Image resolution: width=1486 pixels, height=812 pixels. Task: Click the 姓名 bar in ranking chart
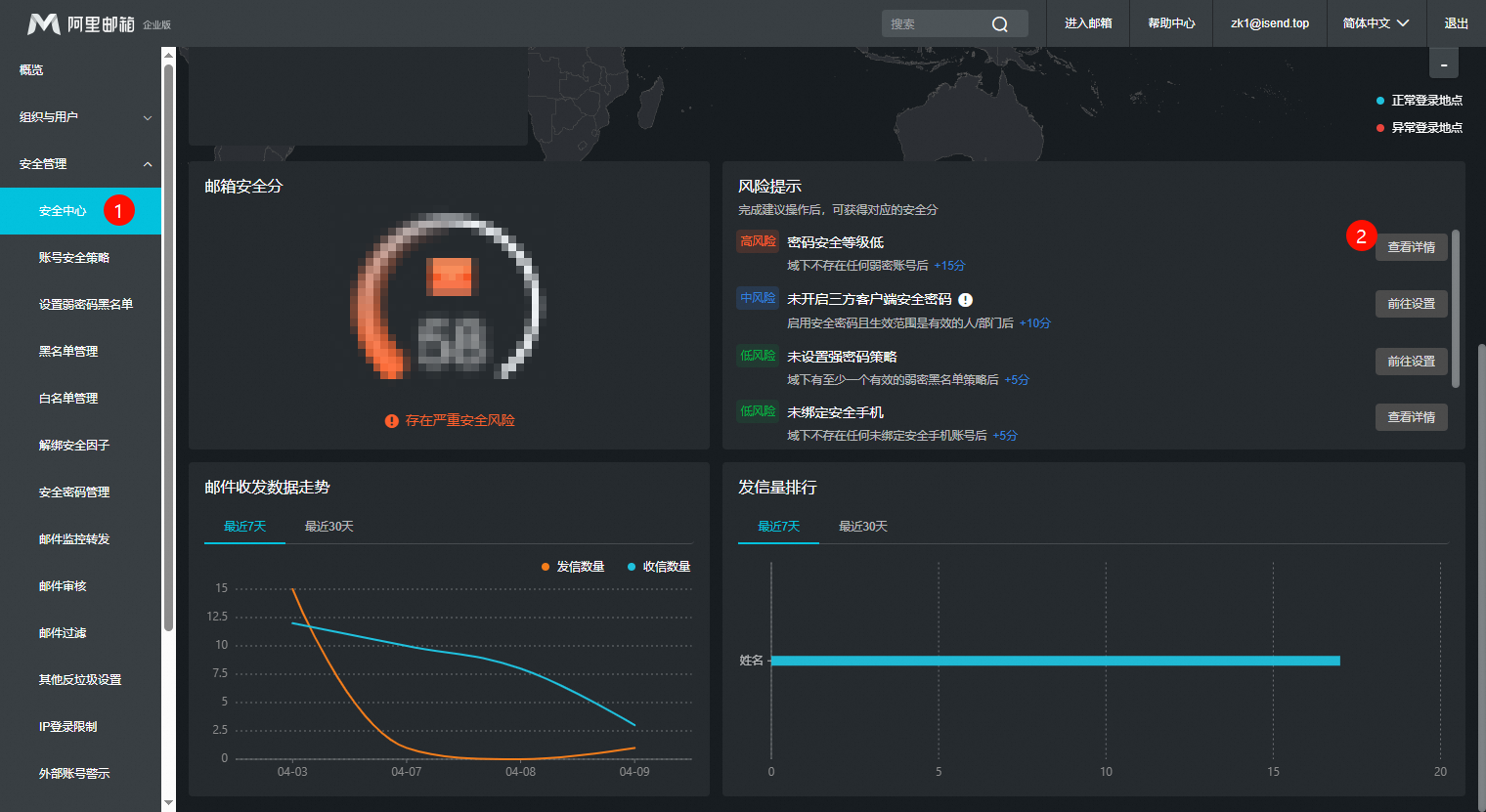pos(1054,662)
